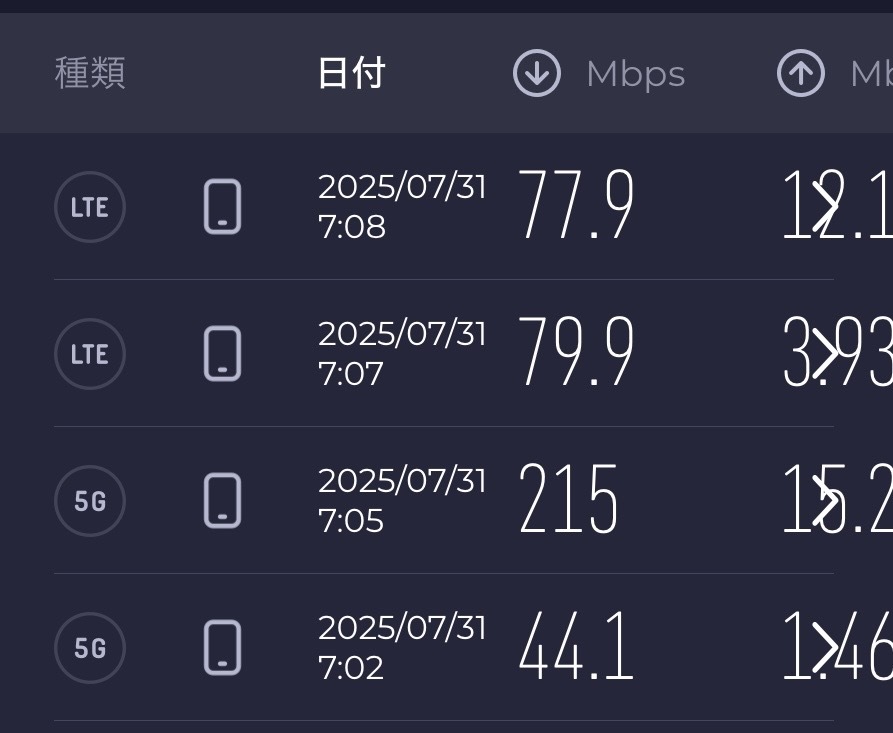The width and height of the screenshot is (893, 733).
Task: Click the 5G badge for the 7:05 test
Action: coord(90,501)
